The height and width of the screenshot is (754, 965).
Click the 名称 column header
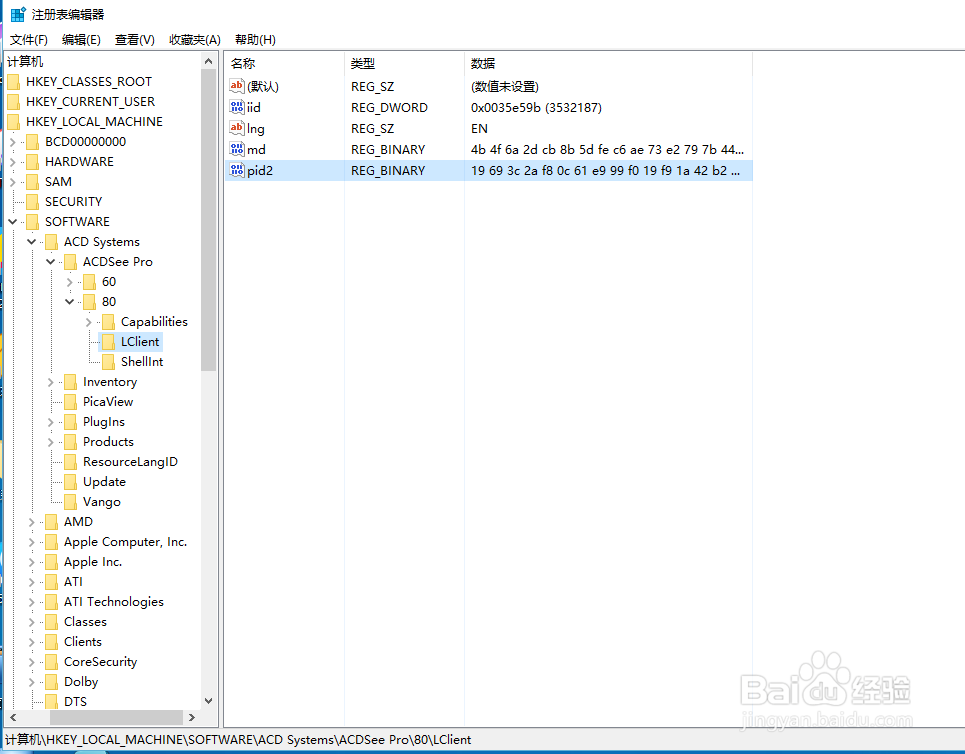click(x=284, y=63)
